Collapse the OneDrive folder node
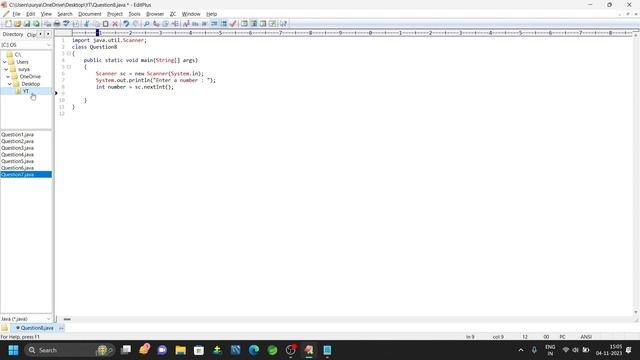This screenshot has height=360, width=640. (x=8, y=77)
